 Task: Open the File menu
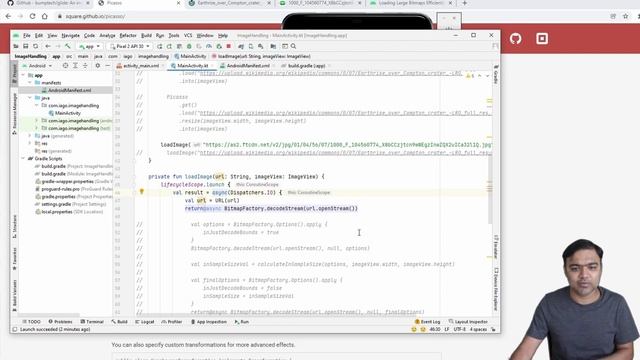[27, 36]
